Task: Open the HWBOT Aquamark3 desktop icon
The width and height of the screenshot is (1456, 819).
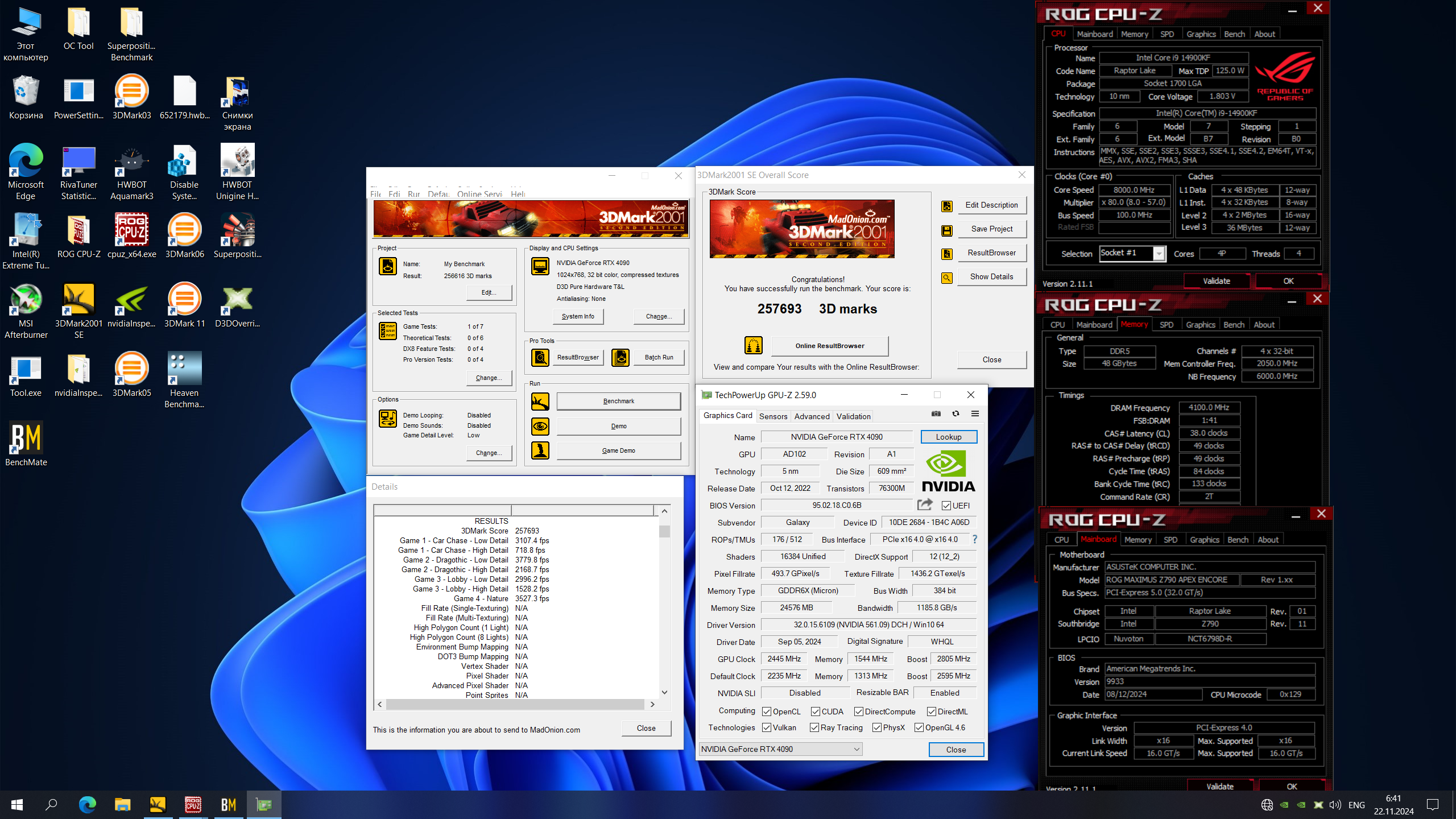Action: tap(131, 173)
